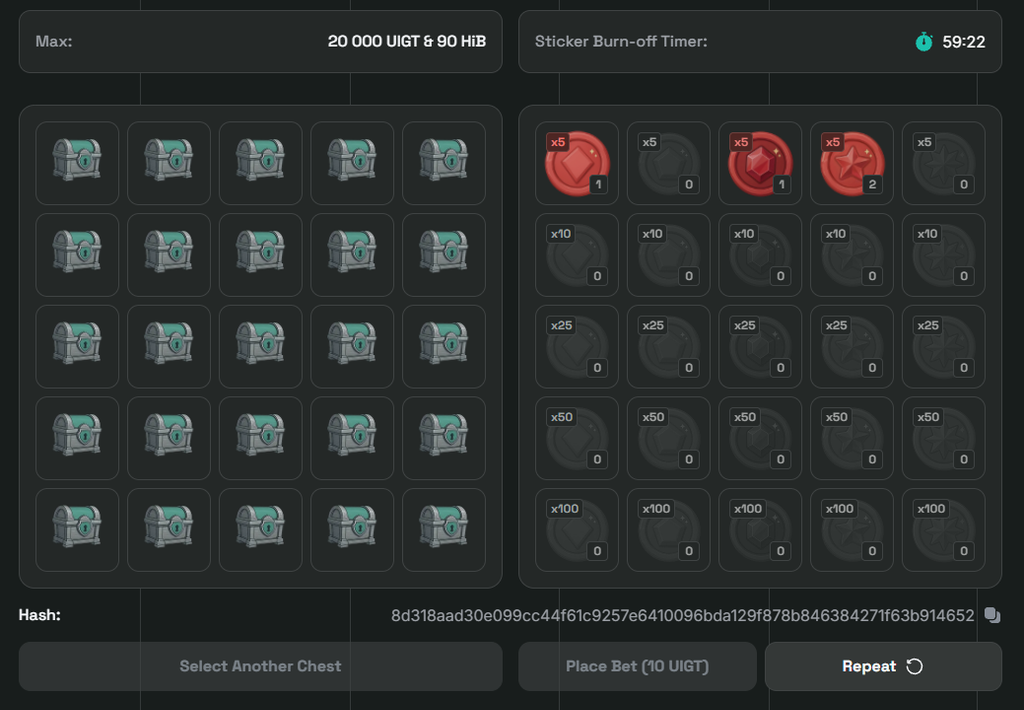Click the hash value starting with 8d318aad
Image resolution: width=1024 pixels, height=710 pixels.
coord(682,615)
